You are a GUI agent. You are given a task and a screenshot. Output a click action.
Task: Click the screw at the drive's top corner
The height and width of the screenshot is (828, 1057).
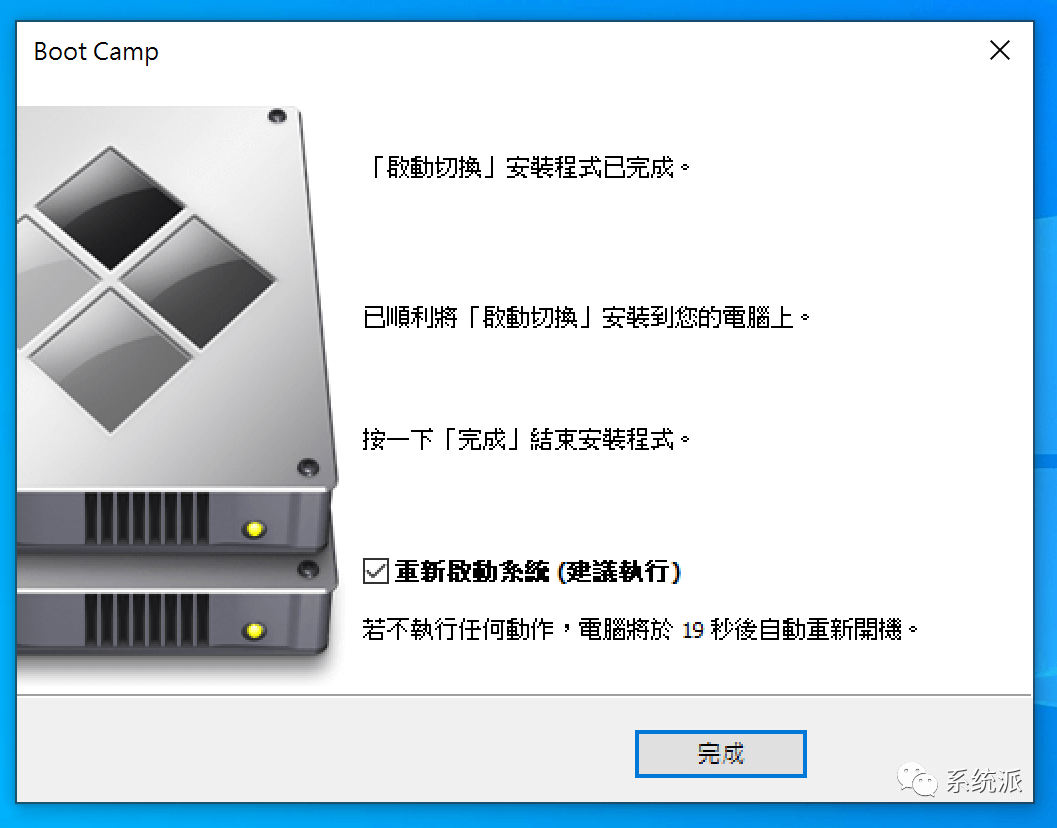tap(277, 116)
